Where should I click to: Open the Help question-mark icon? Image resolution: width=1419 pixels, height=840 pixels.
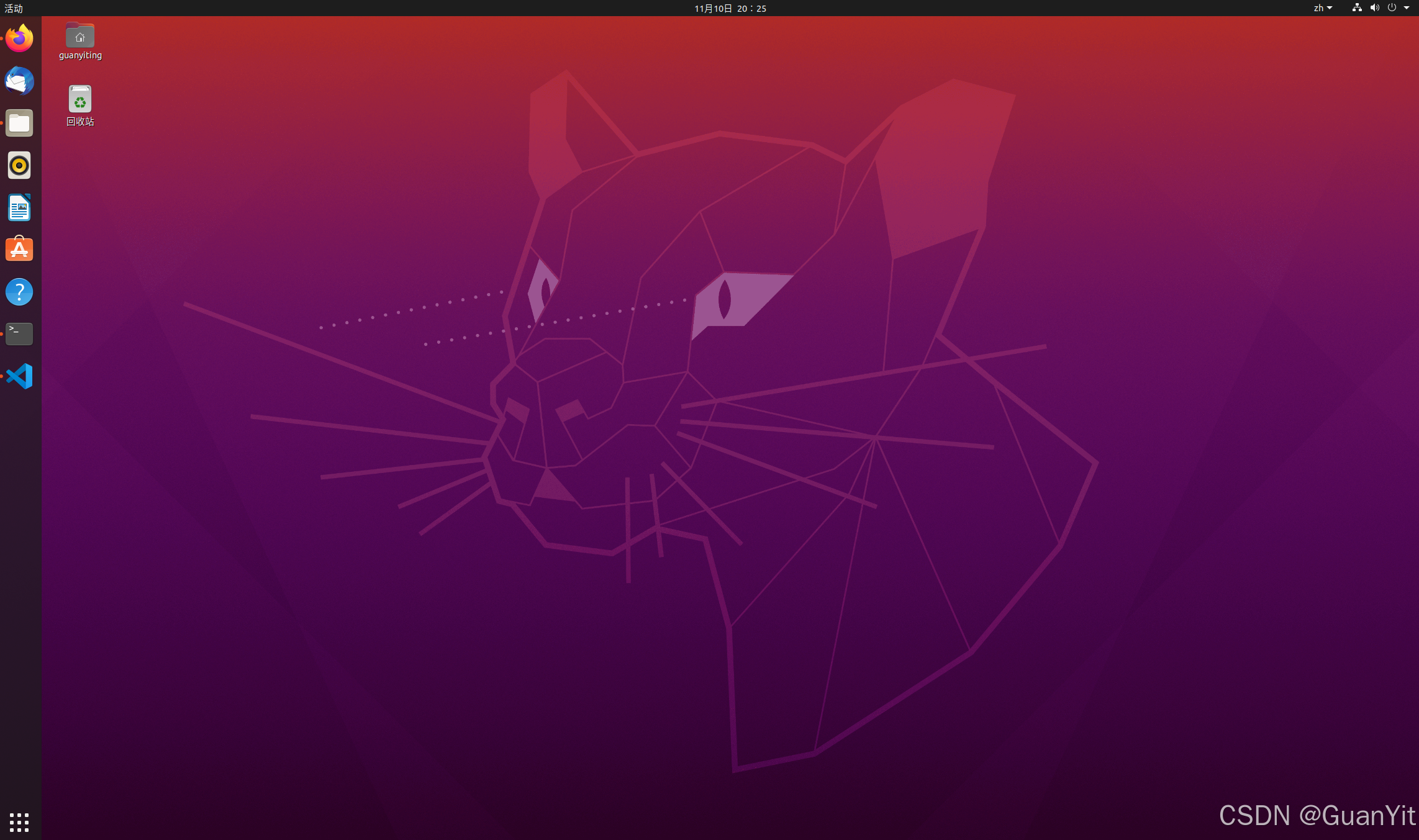coord(19,292)
